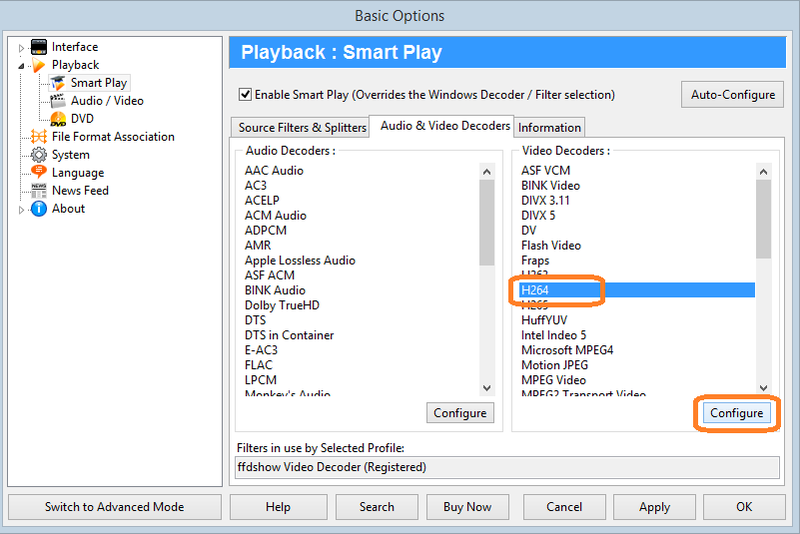Click the orange Playback play icon
The image size is (800, 534).
point(39,65)
